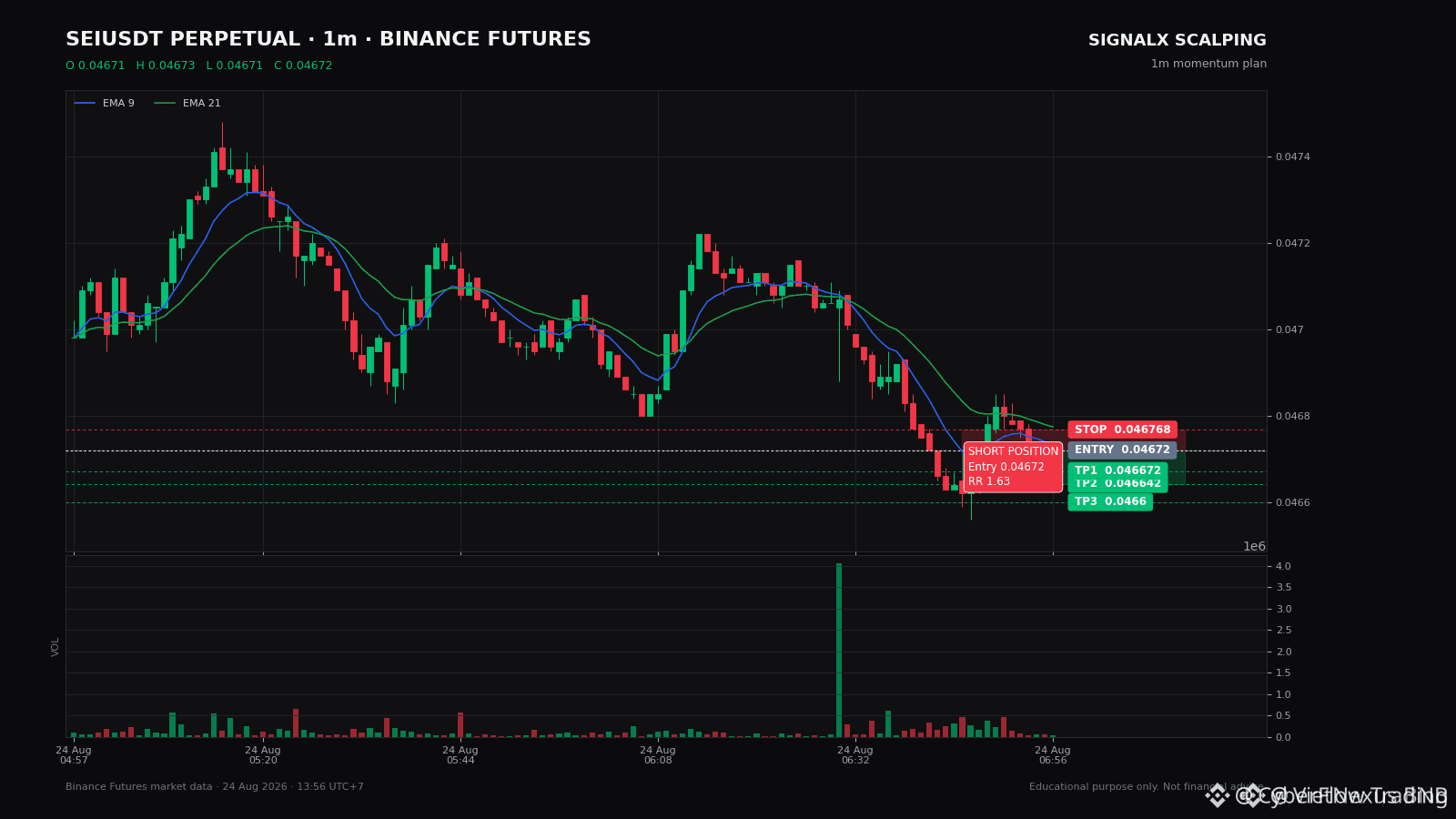Click the 4.0 volume axis label
The height and width of the screenshot is (819, 1456).
click(1283, 567)
